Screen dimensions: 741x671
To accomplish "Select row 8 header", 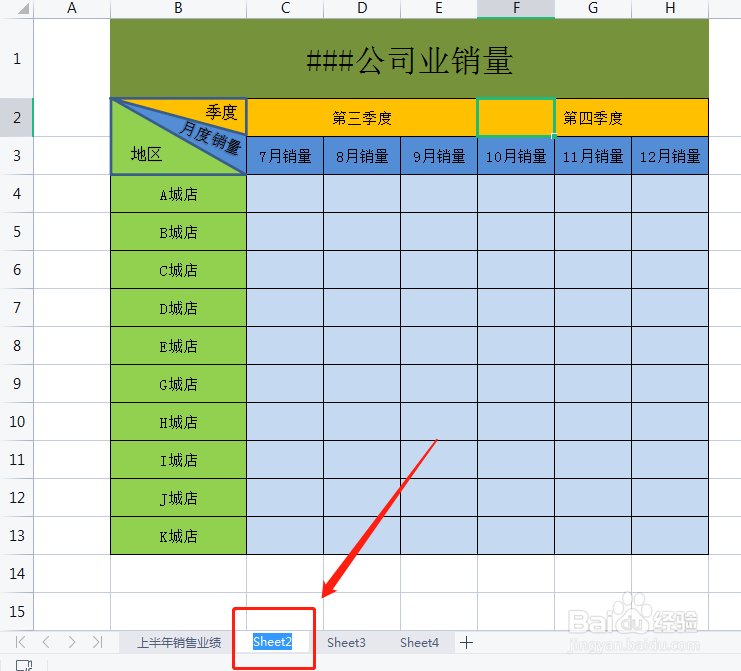I will click(17, 345).
